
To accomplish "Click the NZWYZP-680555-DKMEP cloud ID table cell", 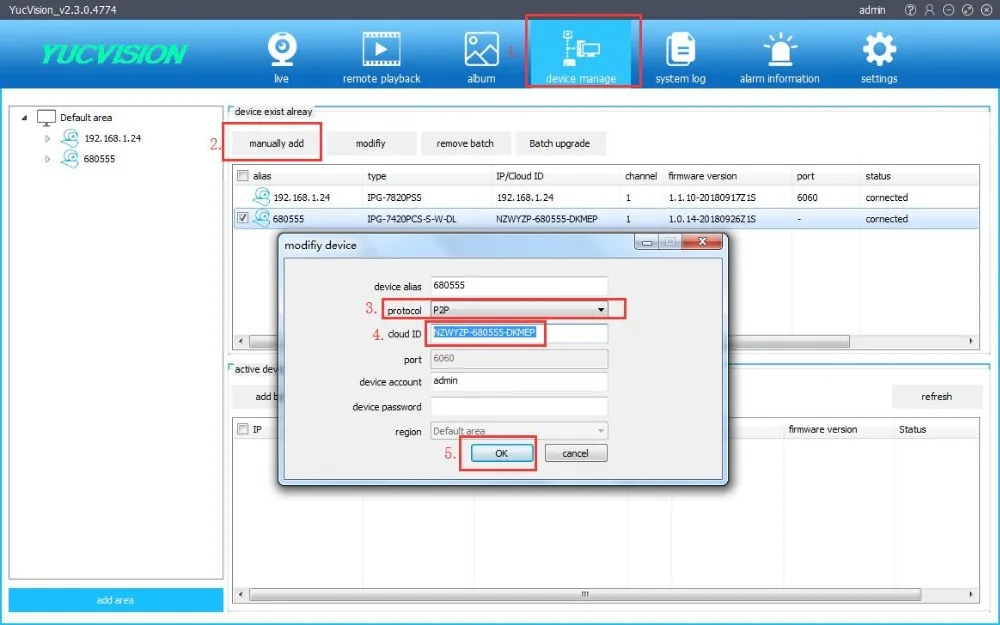I will pos(547,219).
